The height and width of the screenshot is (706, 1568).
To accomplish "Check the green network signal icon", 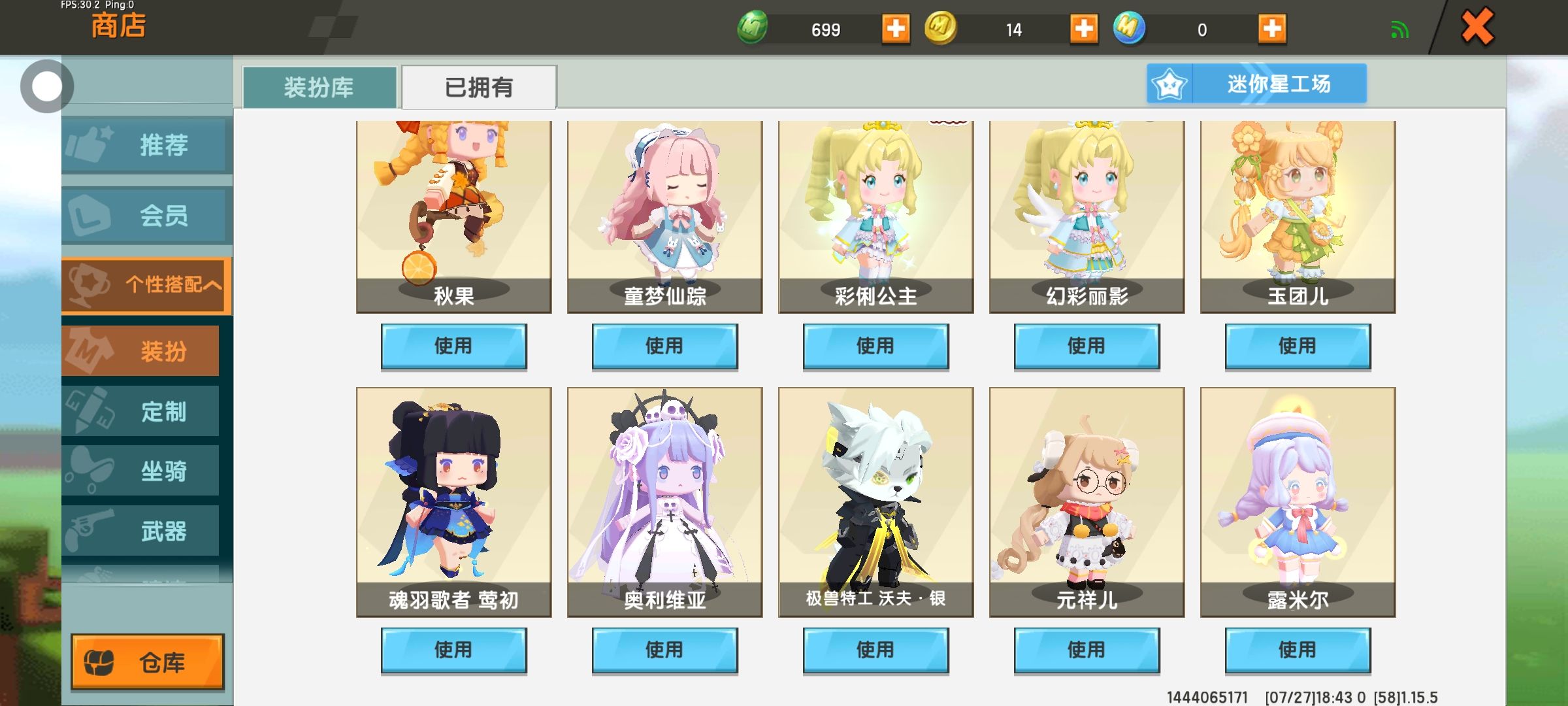I will (1399, 29).
